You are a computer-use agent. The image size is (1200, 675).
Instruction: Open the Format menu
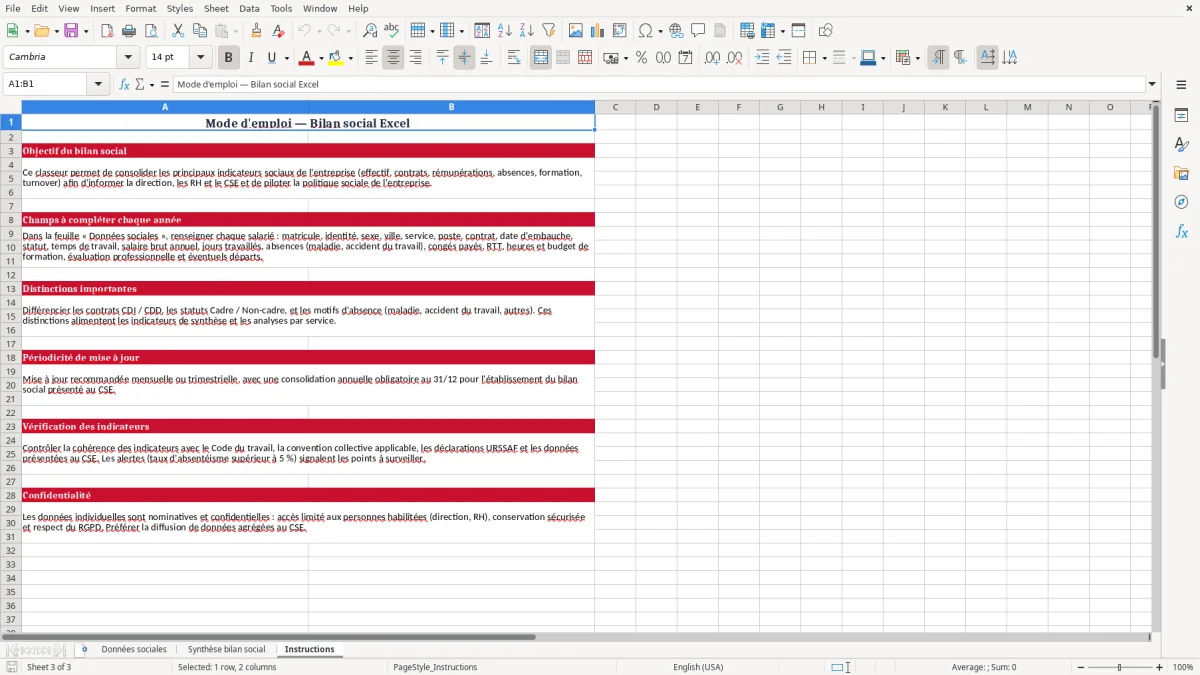tap(140, 8)
